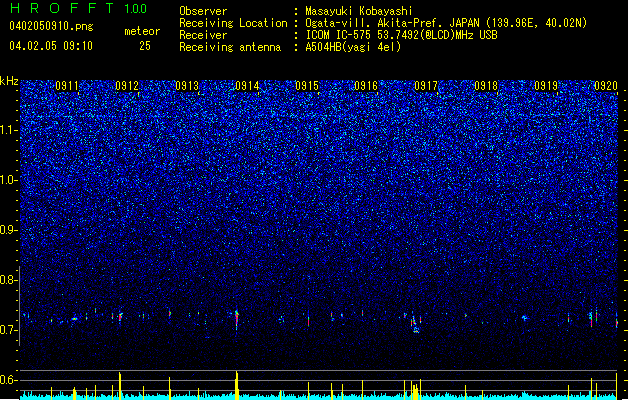Image resolution: width=629 pixels, height=400 pixels.
Task: Click the kHz axis unit label
Action: pos(9,81)
